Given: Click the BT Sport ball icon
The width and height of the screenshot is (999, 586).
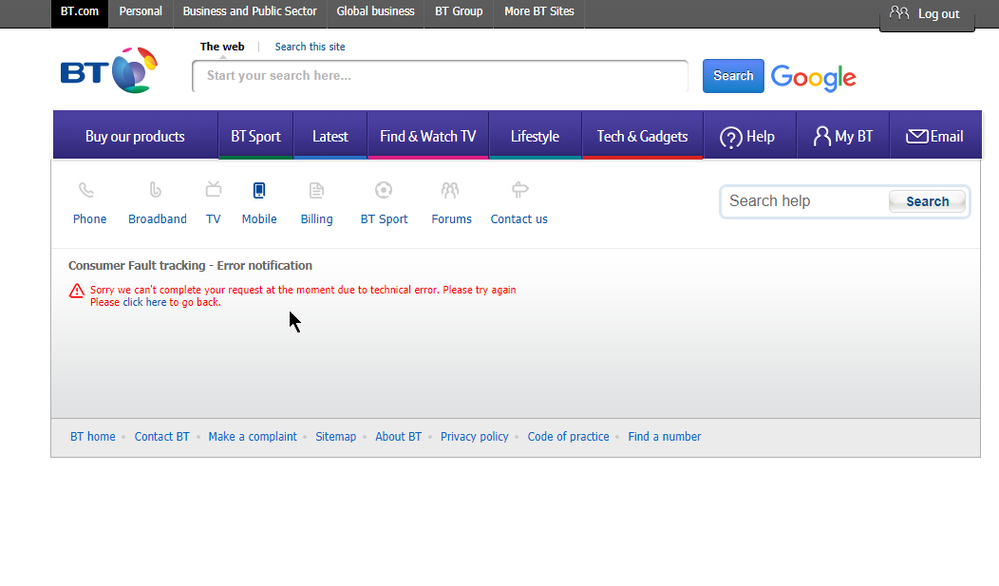Looking at the screenshot, I should click(383, 190).
